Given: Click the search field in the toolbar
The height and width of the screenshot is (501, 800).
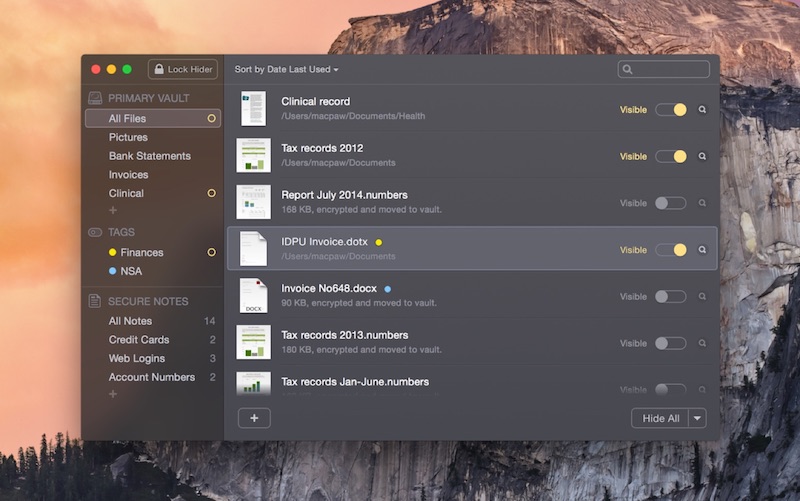Looking at the screenshot, I should click(x=664, y=70).
